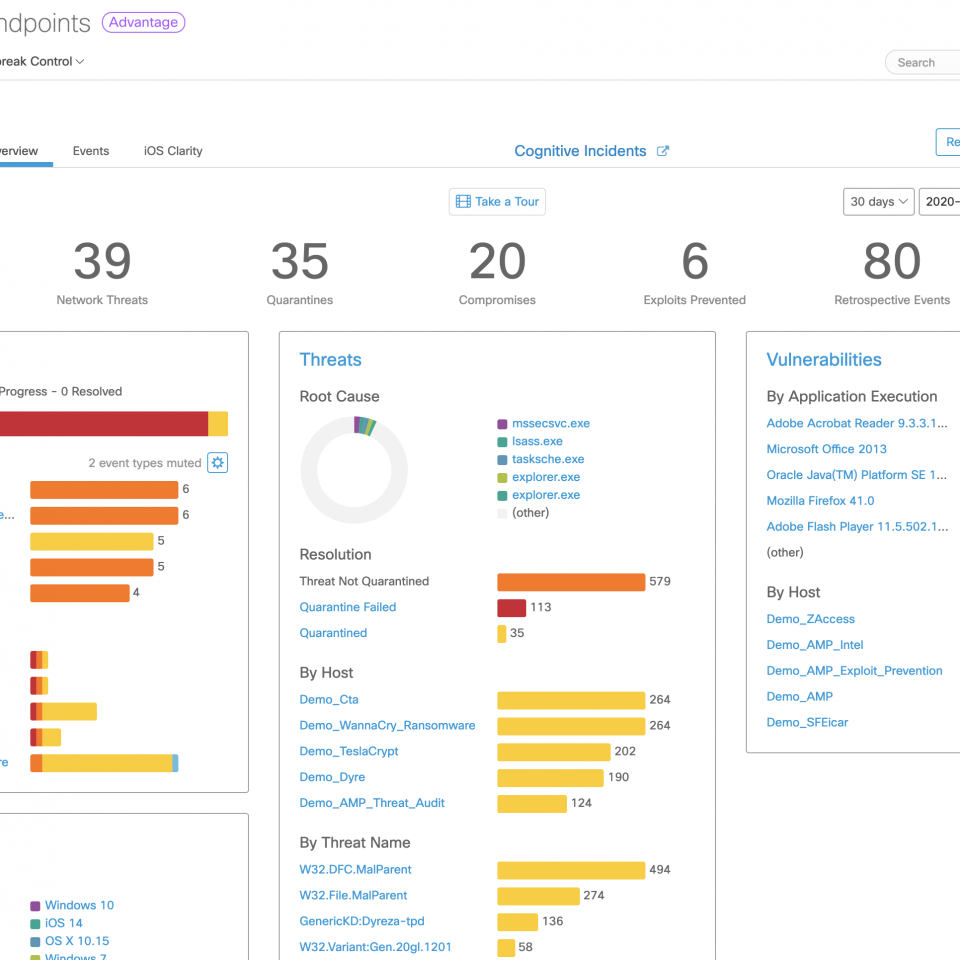Image resolution: width=960 pixels, height=960 pixels.
Task: Click the iOS 14 operating system link
Action: [x=64, y=923]
